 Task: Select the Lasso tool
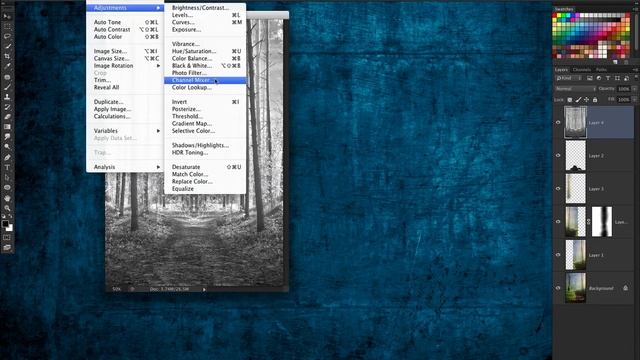click(7, 36)
